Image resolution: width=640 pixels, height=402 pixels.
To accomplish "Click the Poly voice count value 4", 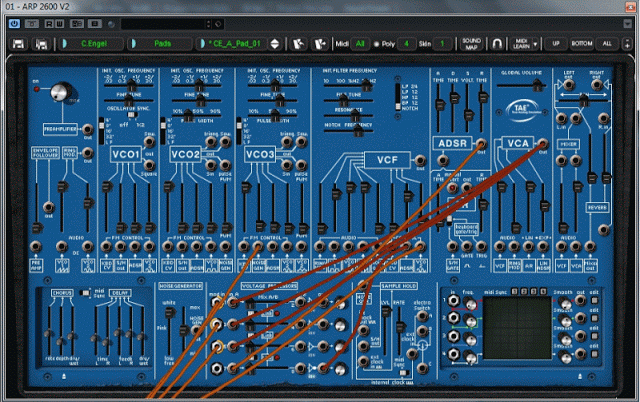I will 406,44.
